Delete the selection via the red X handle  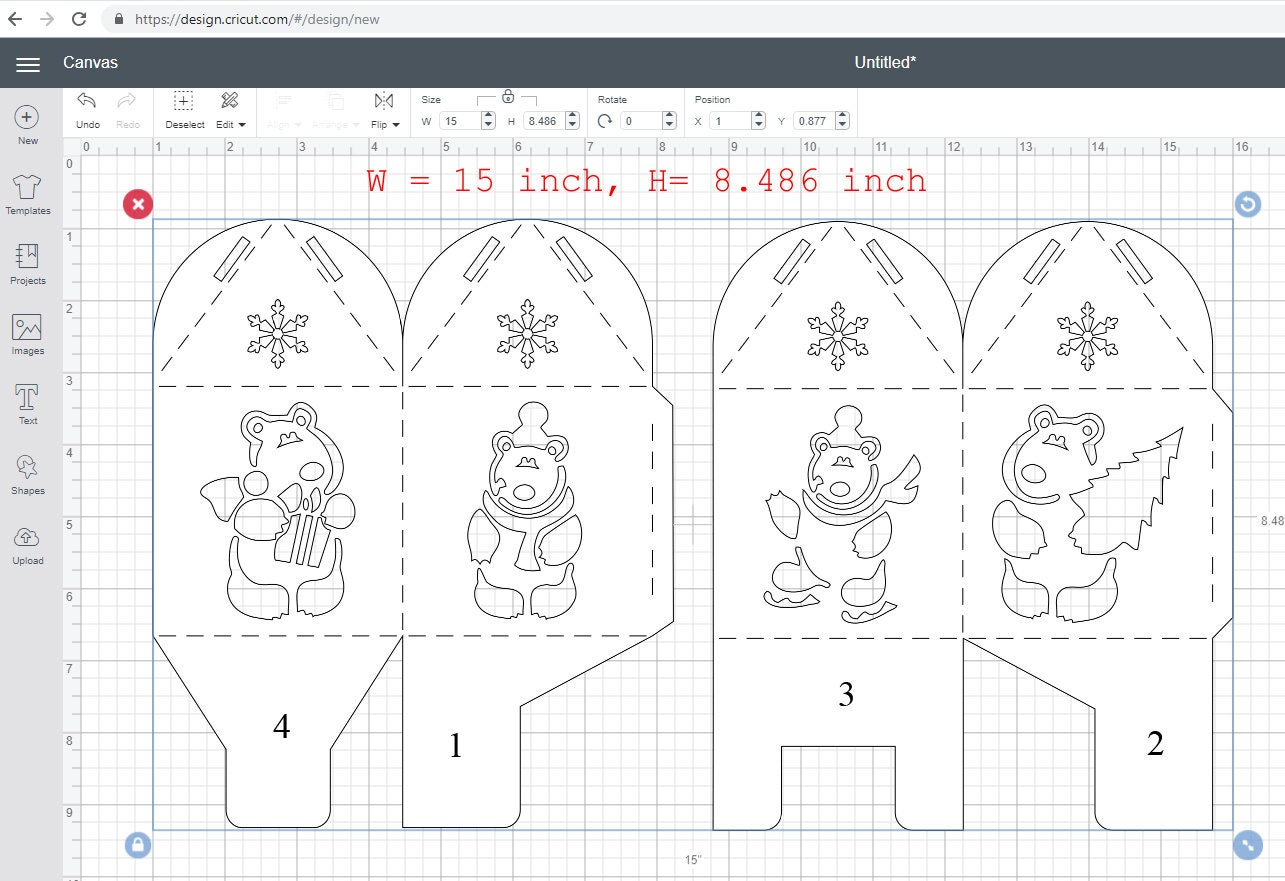click(x=138, y=204)
